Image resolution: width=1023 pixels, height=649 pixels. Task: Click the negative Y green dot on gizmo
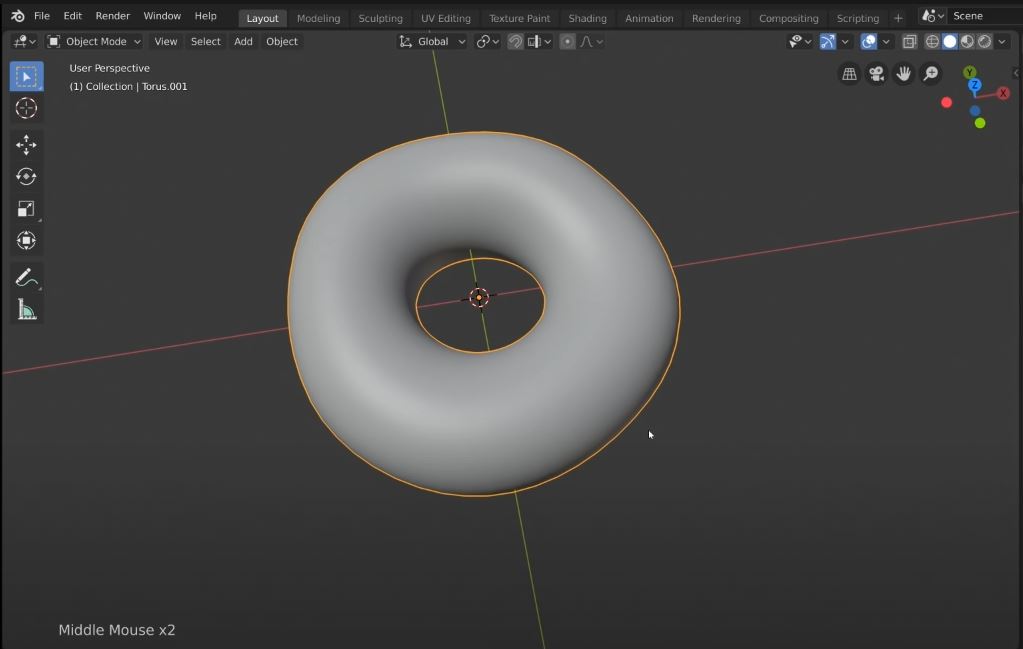pos(980,123)
